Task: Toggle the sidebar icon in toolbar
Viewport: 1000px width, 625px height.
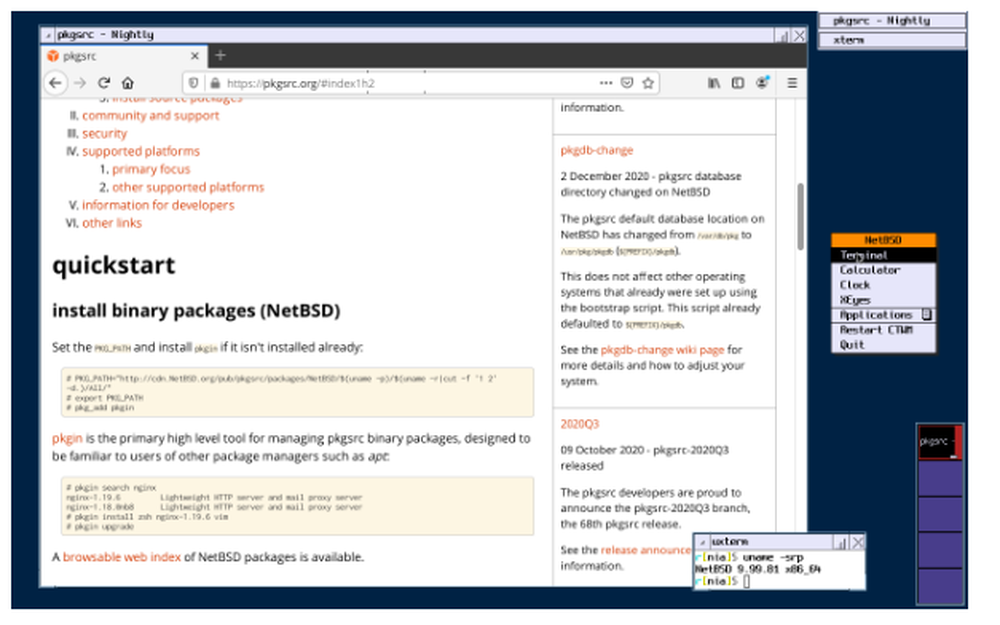Action: point(738,83)
